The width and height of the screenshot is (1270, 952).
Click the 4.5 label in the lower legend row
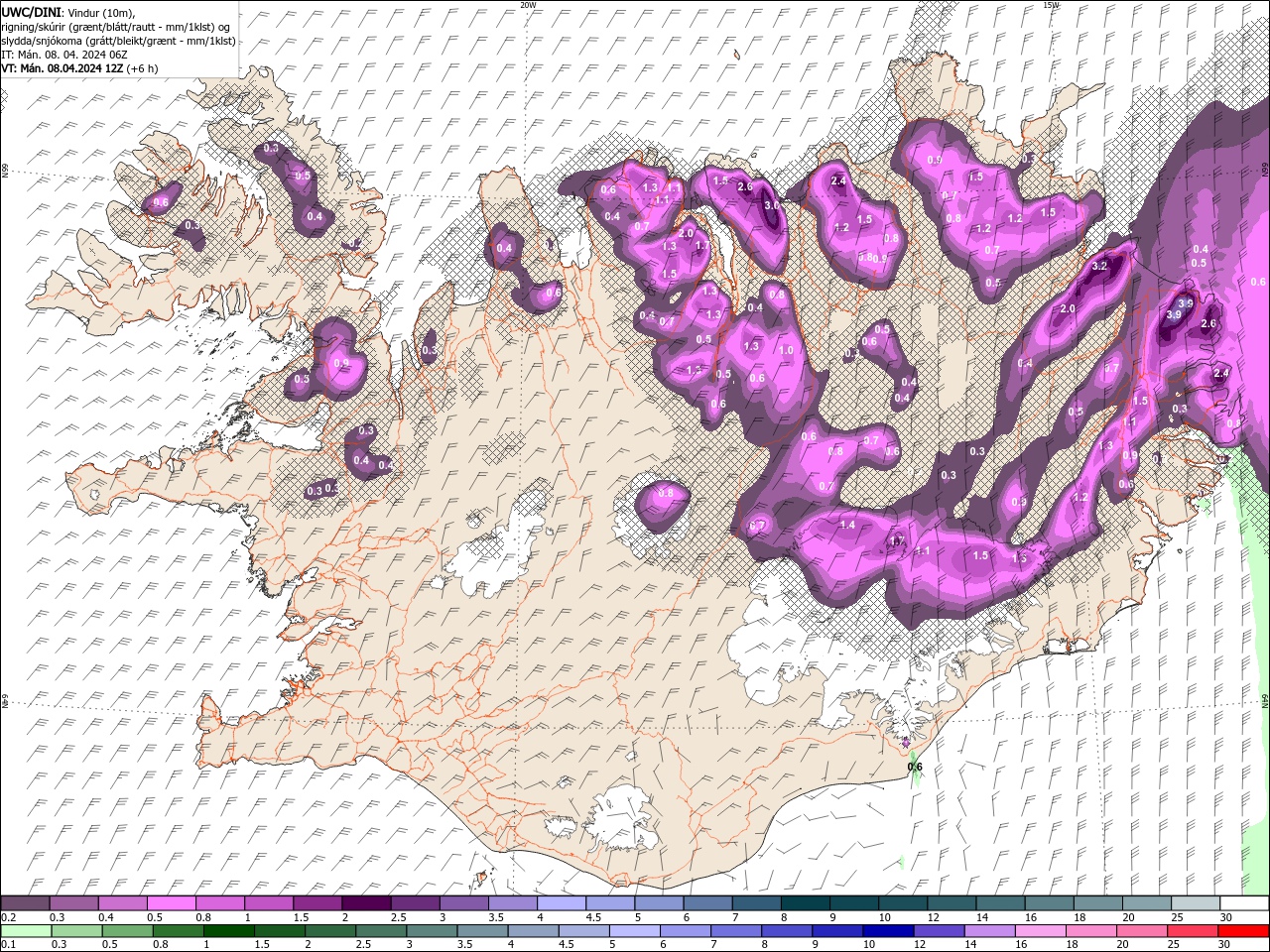(567, 945)
